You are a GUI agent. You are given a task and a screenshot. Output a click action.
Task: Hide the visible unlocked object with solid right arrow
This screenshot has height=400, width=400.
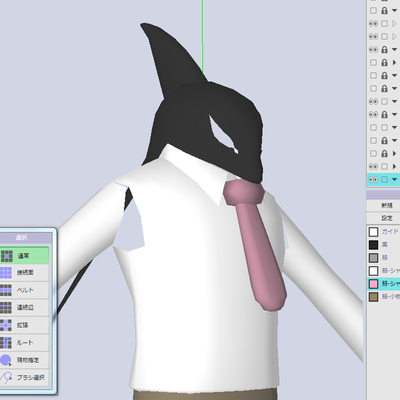coord(373,166)
